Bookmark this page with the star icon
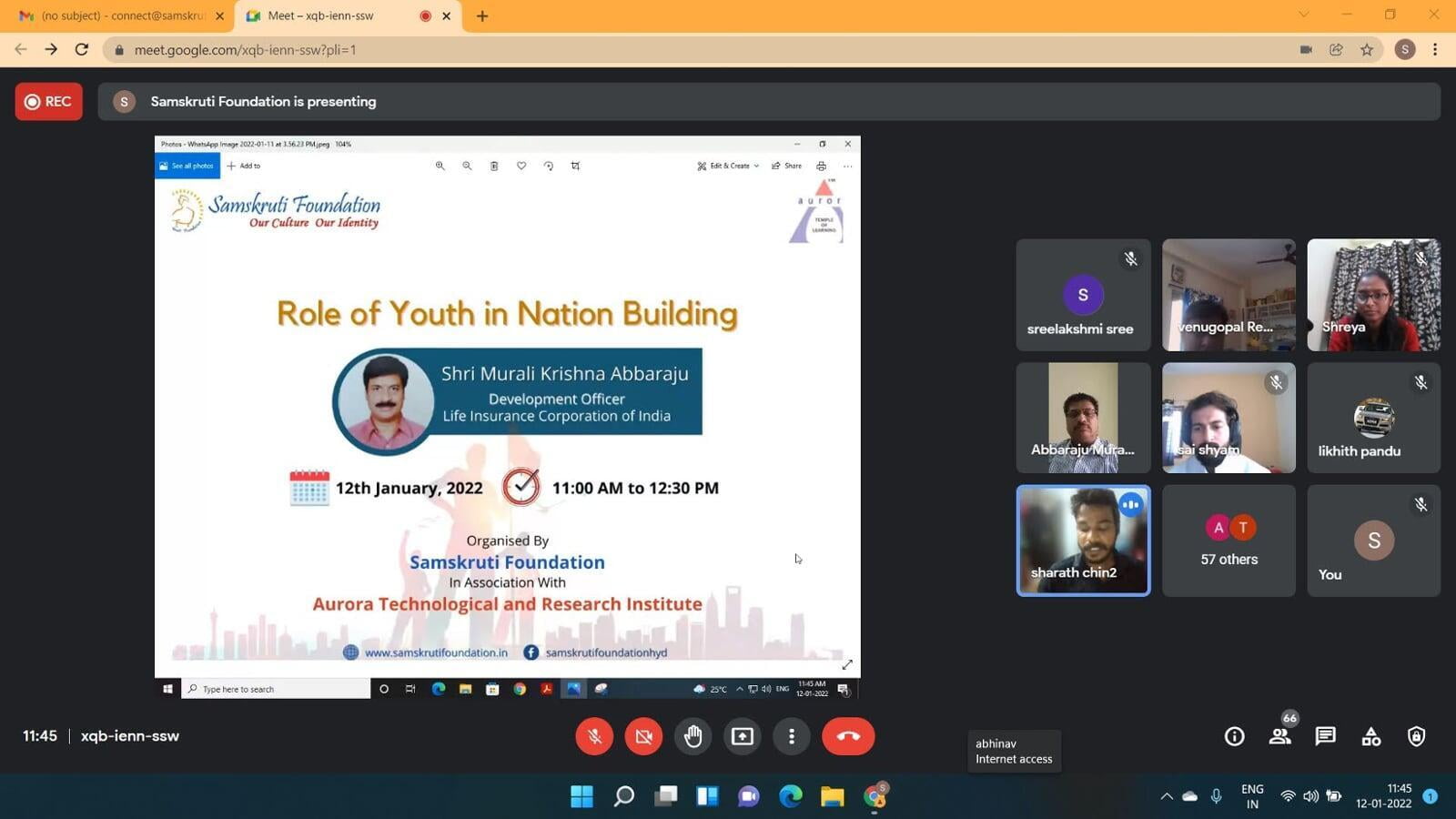The height and width of the screenshot is (819, 1456). click(1367, 50)
